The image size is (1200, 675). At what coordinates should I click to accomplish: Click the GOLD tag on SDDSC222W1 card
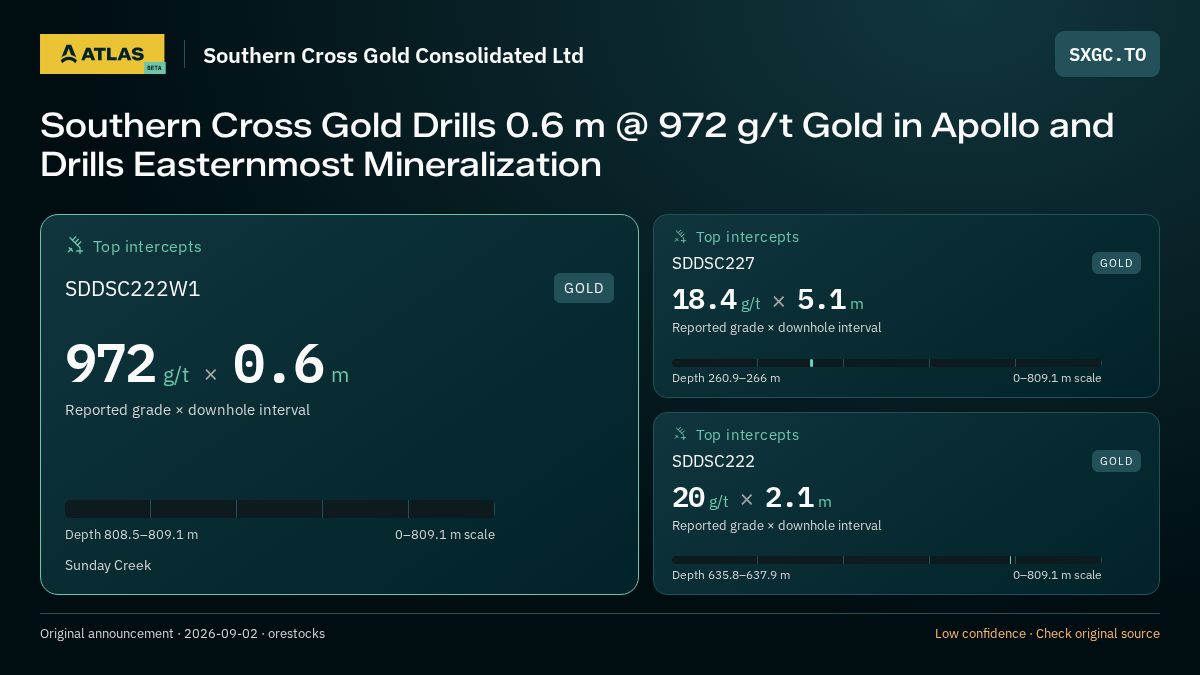point(584,288)
